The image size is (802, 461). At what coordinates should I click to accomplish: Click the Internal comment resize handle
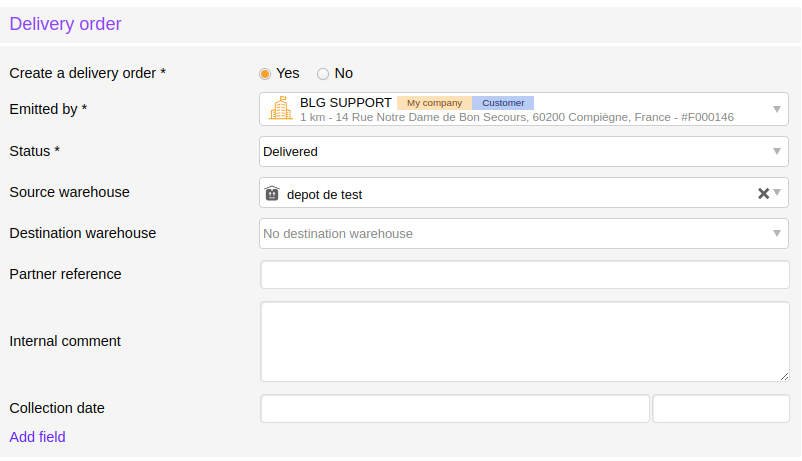785,377
